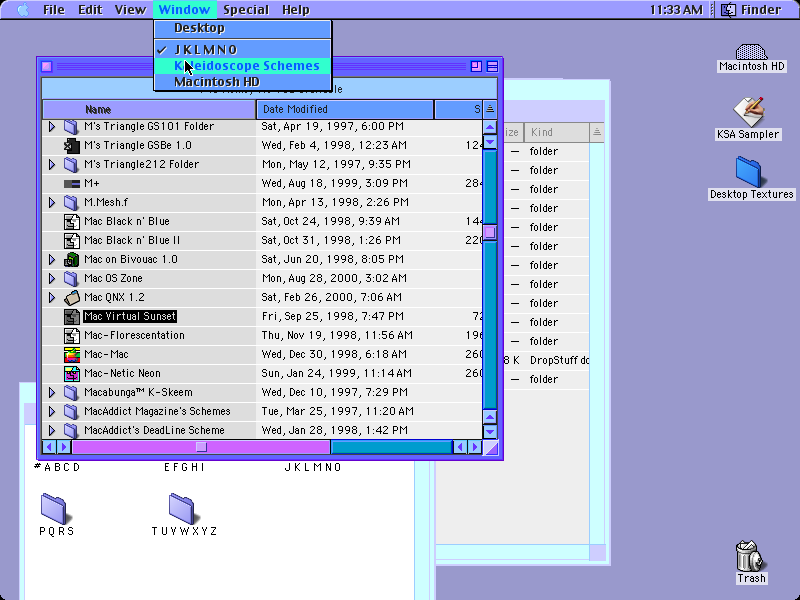Expand Mac QNX 1.2
The image size is (800, 600).
pyautogui.click(x=52, y=297)
